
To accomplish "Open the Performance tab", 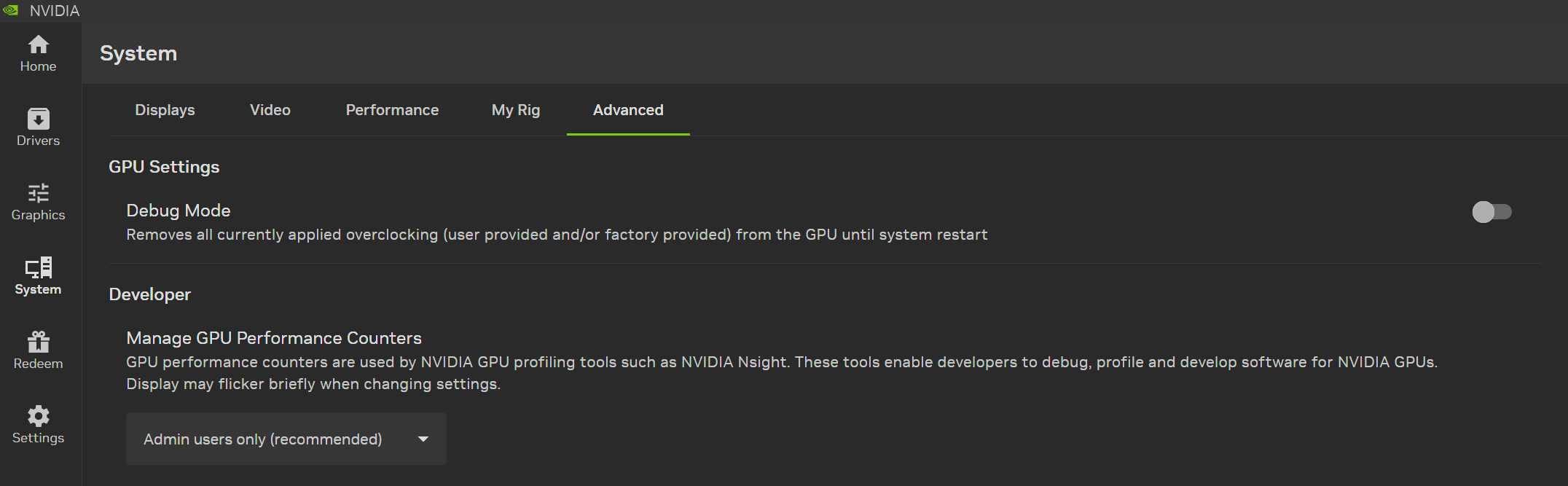I will [392, 110].
